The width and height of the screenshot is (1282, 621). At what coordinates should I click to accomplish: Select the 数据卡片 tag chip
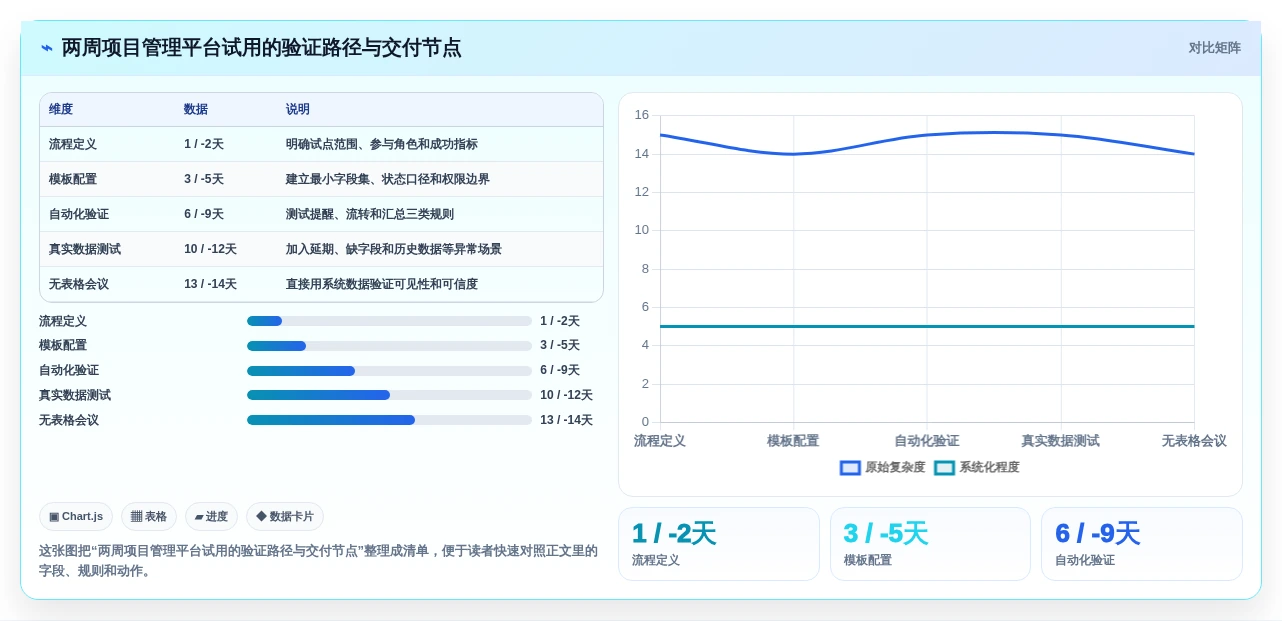(x=285, y=517)
